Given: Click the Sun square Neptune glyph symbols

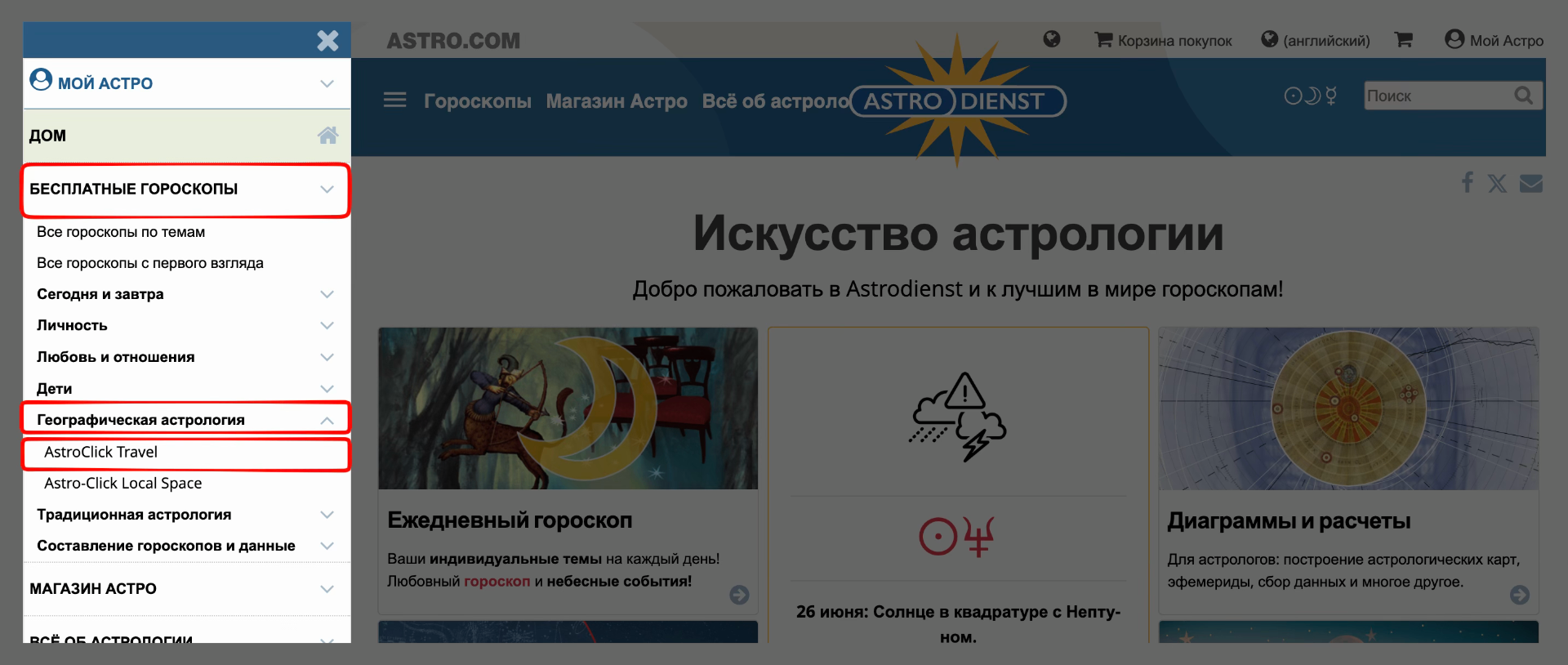Looking at the screenshot, I should [958, 537].
